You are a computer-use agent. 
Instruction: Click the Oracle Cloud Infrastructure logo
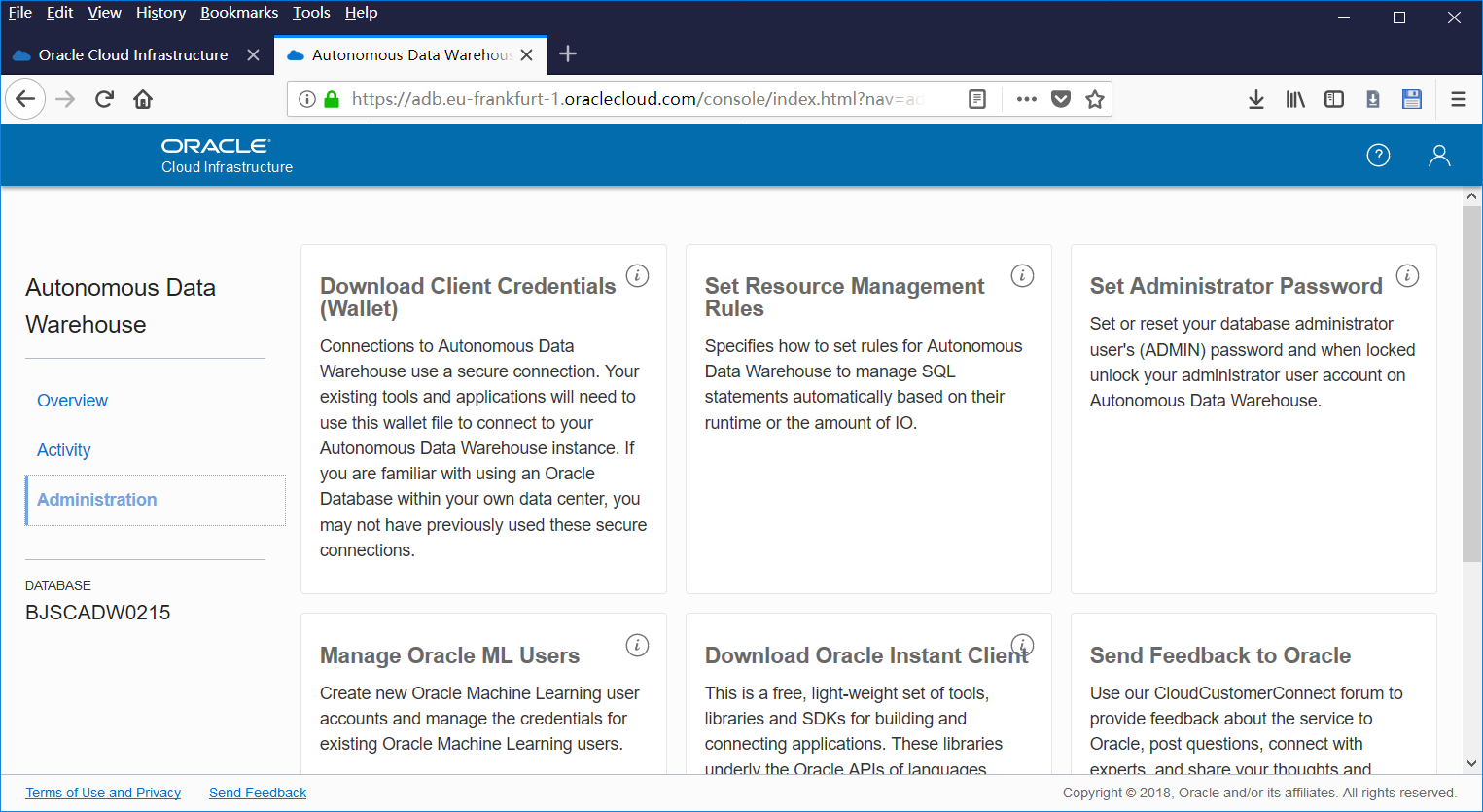(227, 156)
